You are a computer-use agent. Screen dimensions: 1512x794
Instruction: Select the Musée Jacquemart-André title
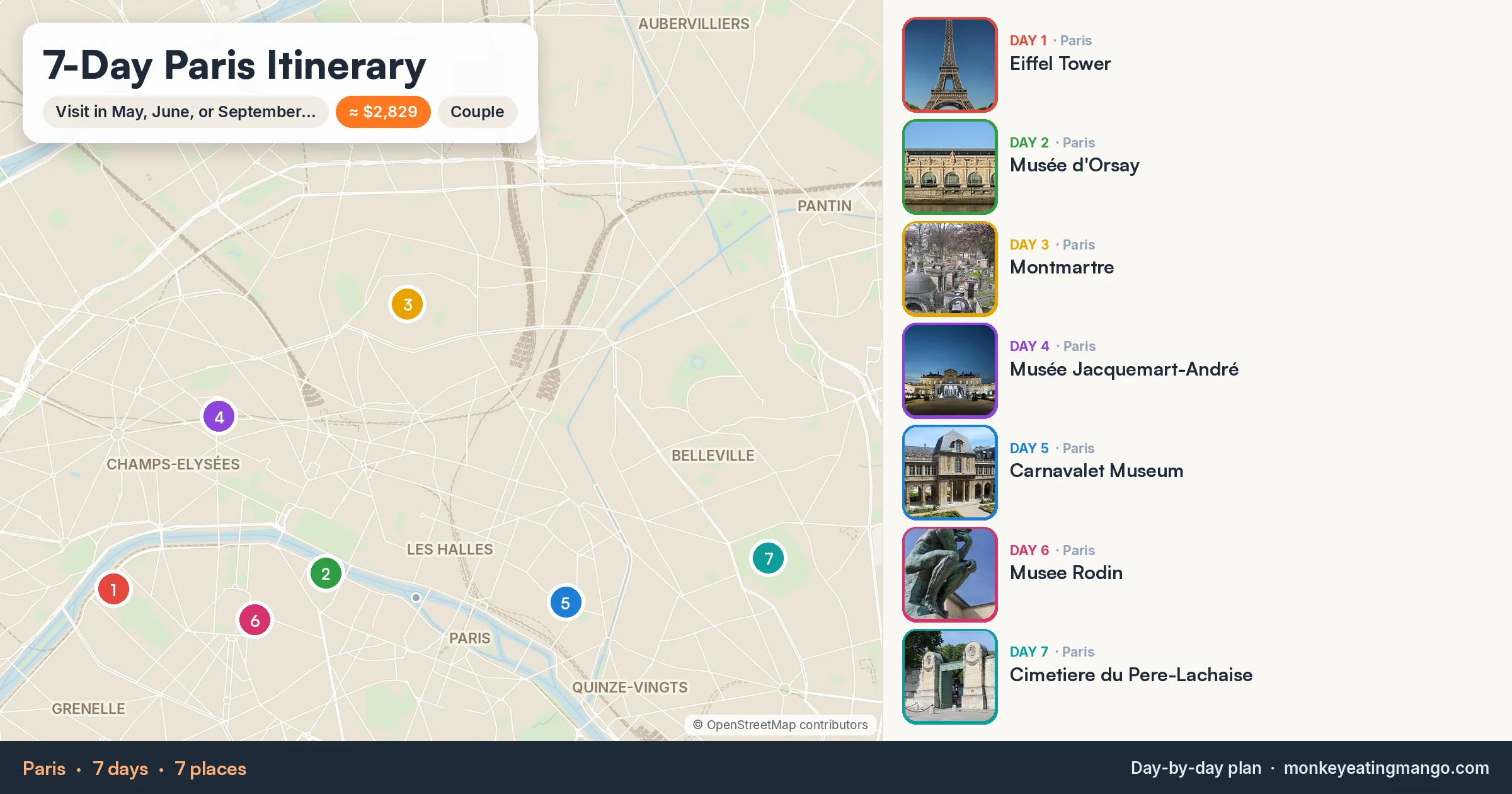[1125, 369]
